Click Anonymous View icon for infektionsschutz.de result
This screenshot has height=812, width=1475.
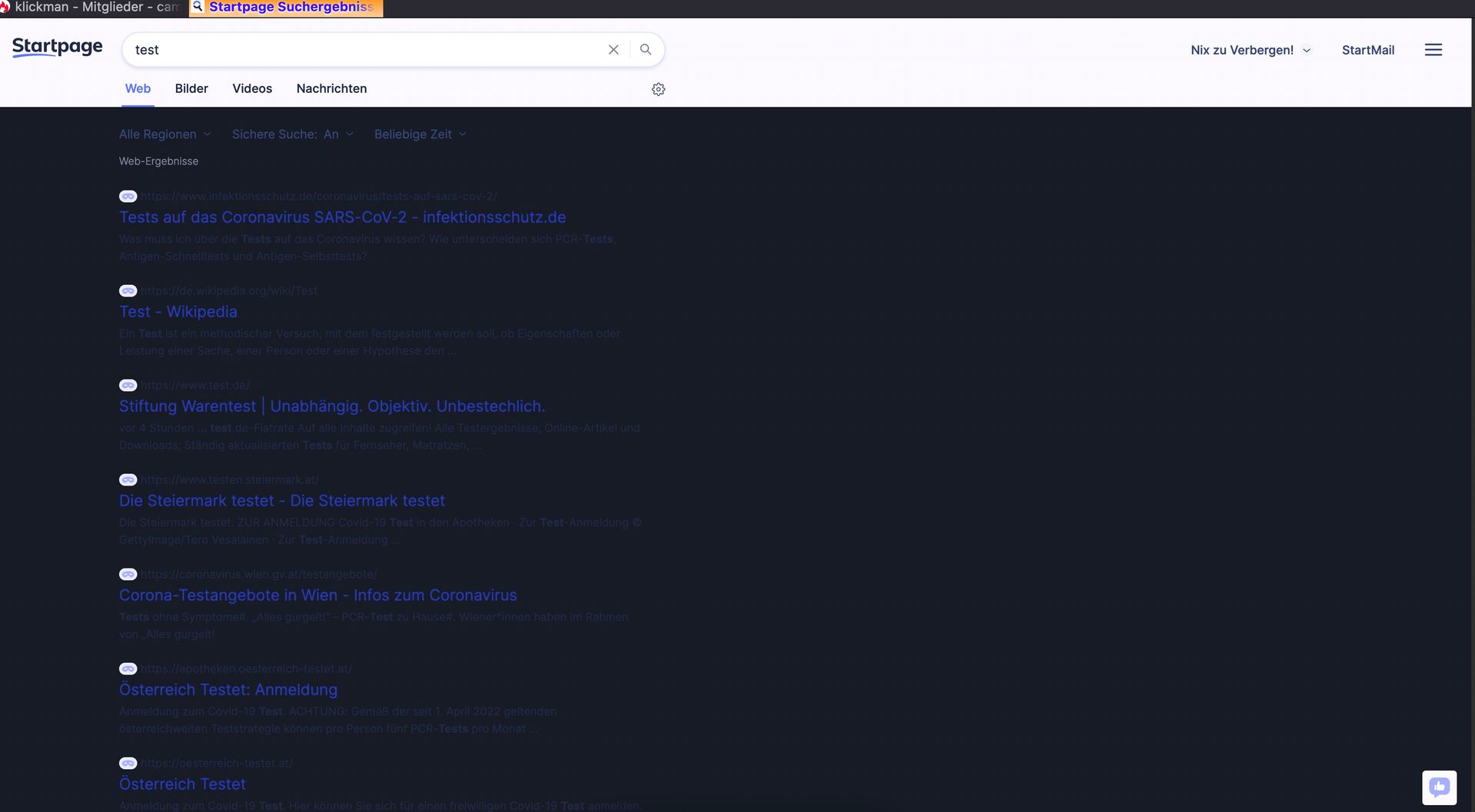[x=128, y=197]
